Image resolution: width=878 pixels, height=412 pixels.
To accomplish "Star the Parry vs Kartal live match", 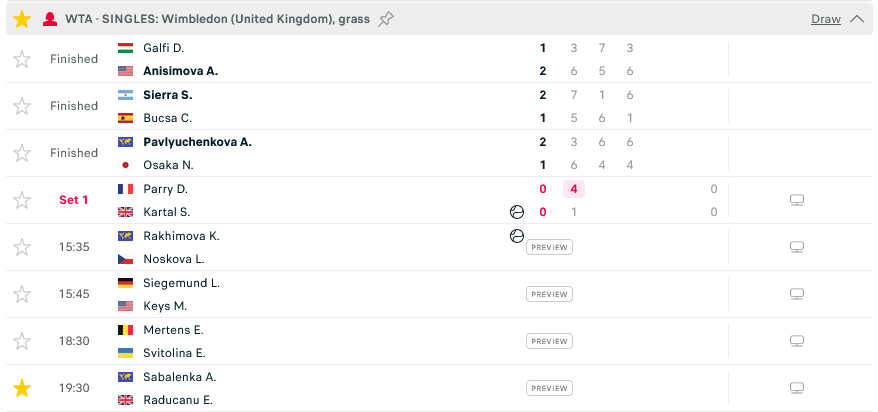I will pos(22,200).
